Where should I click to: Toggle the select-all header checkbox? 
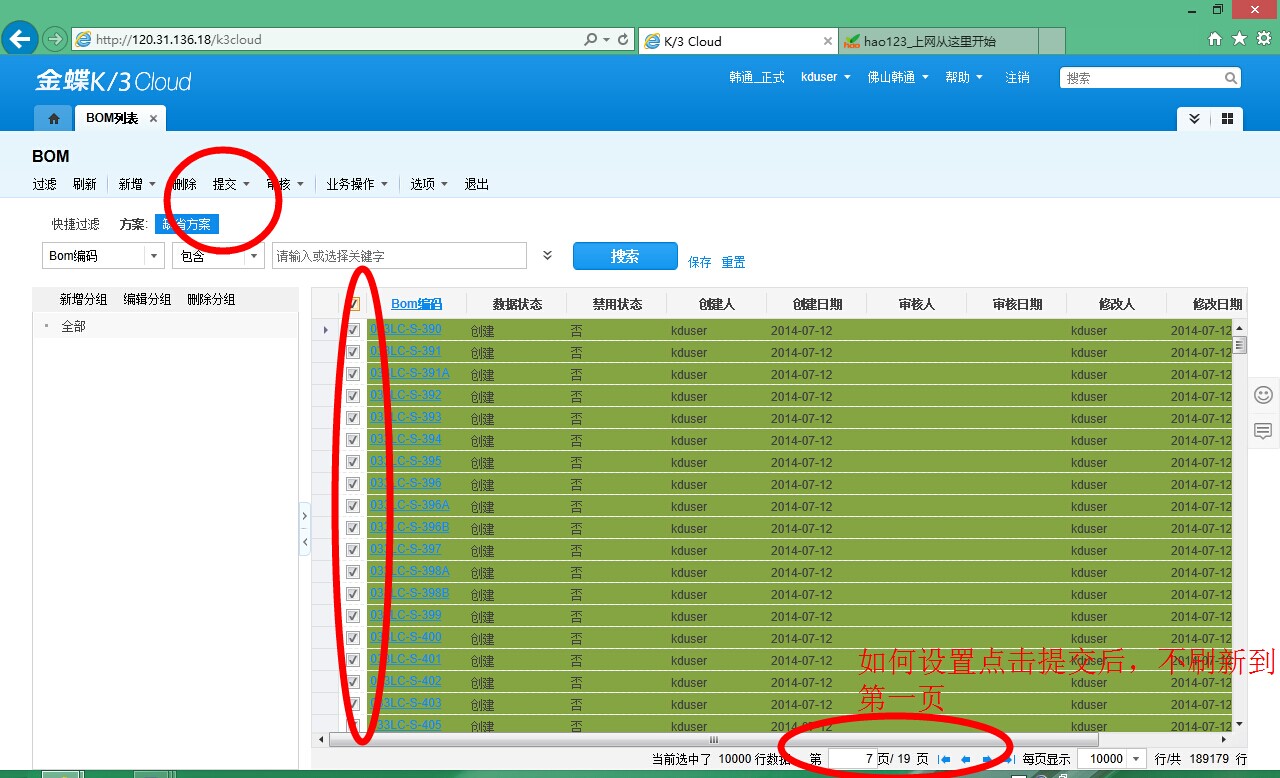[353, 304]
